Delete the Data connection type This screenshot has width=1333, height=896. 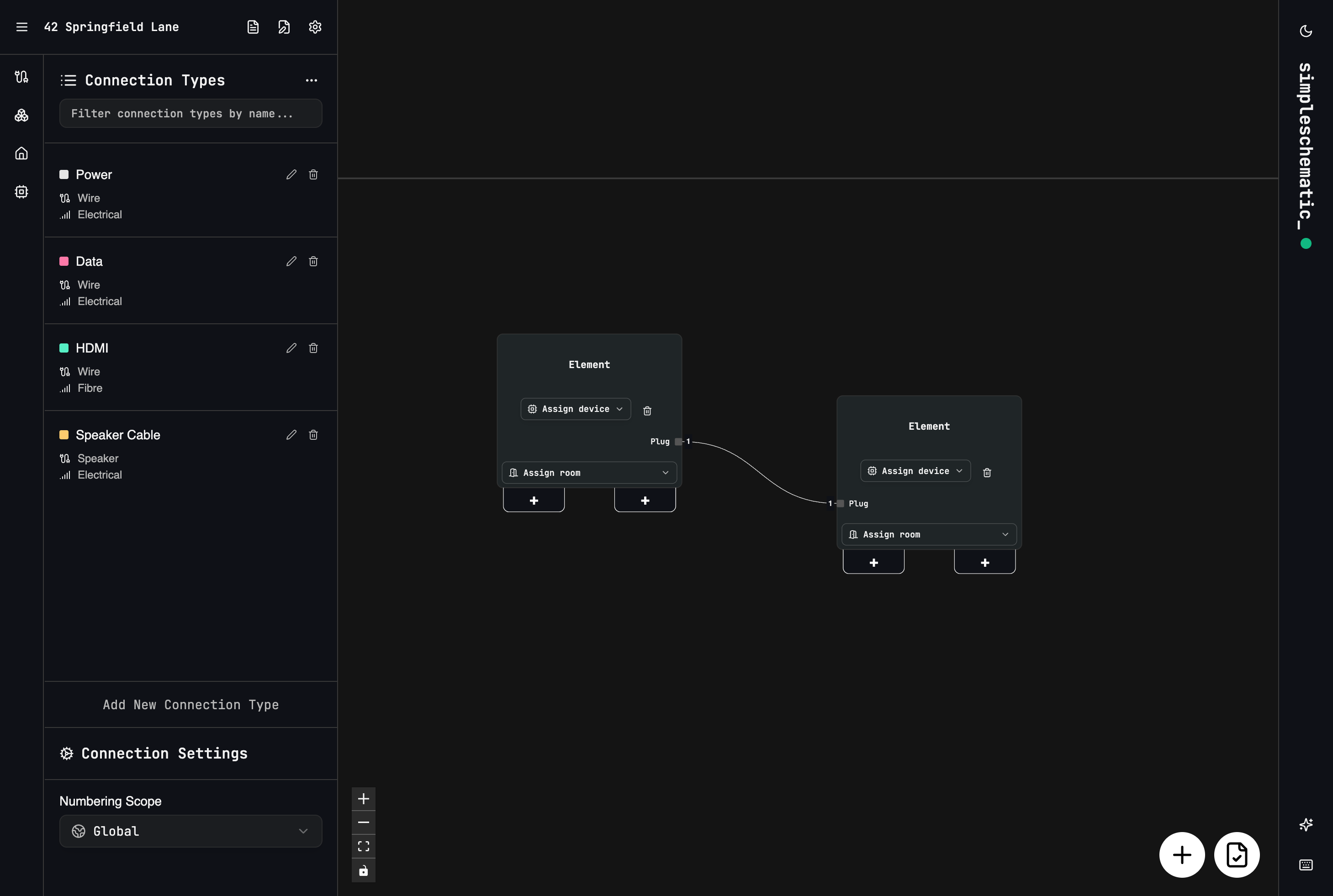[313, 261]
